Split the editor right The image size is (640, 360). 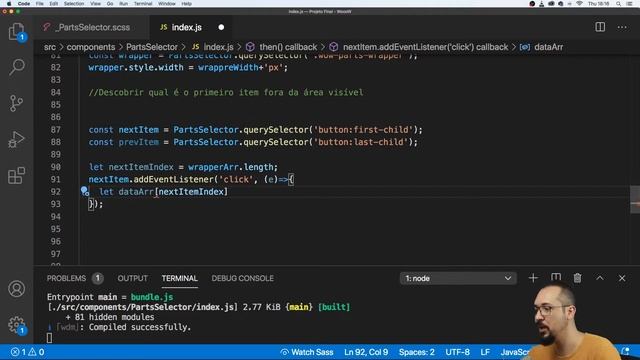[600, 27]
